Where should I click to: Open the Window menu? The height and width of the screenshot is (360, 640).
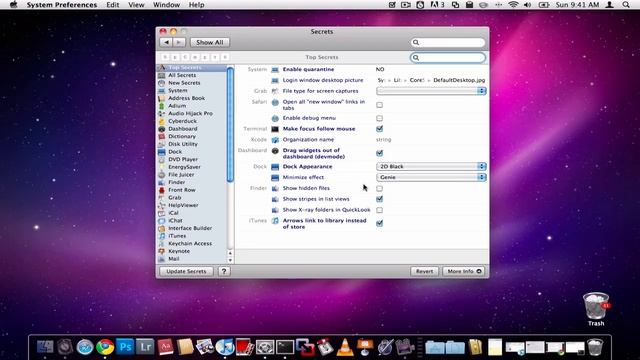point(167,5)
